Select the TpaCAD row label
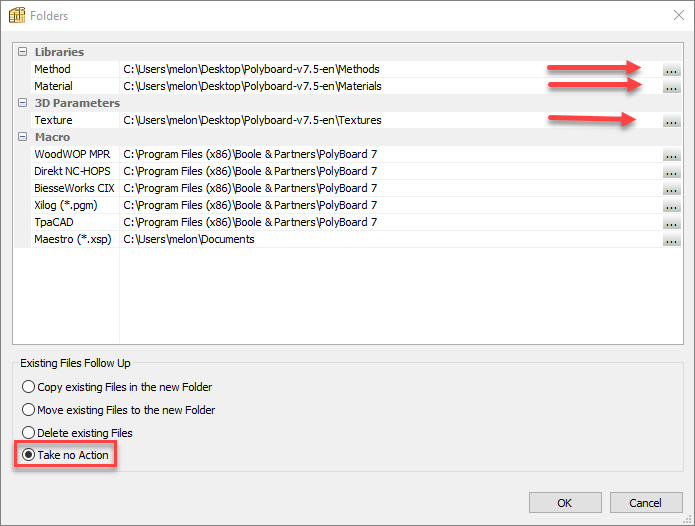 click(54, 222)
